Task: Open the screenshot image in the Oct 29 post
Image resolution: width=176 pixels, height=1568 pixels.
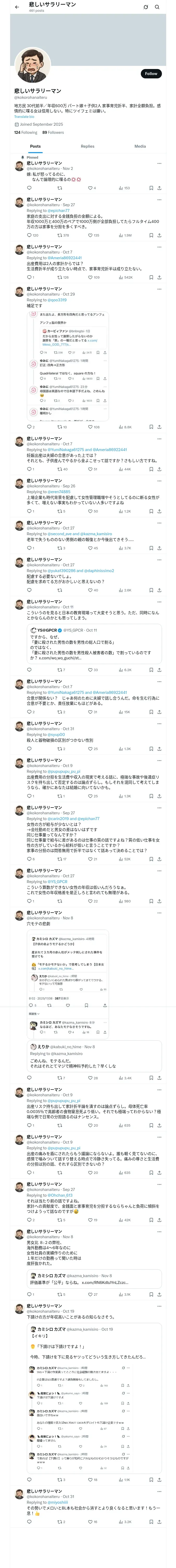Action: coord(68,366)
